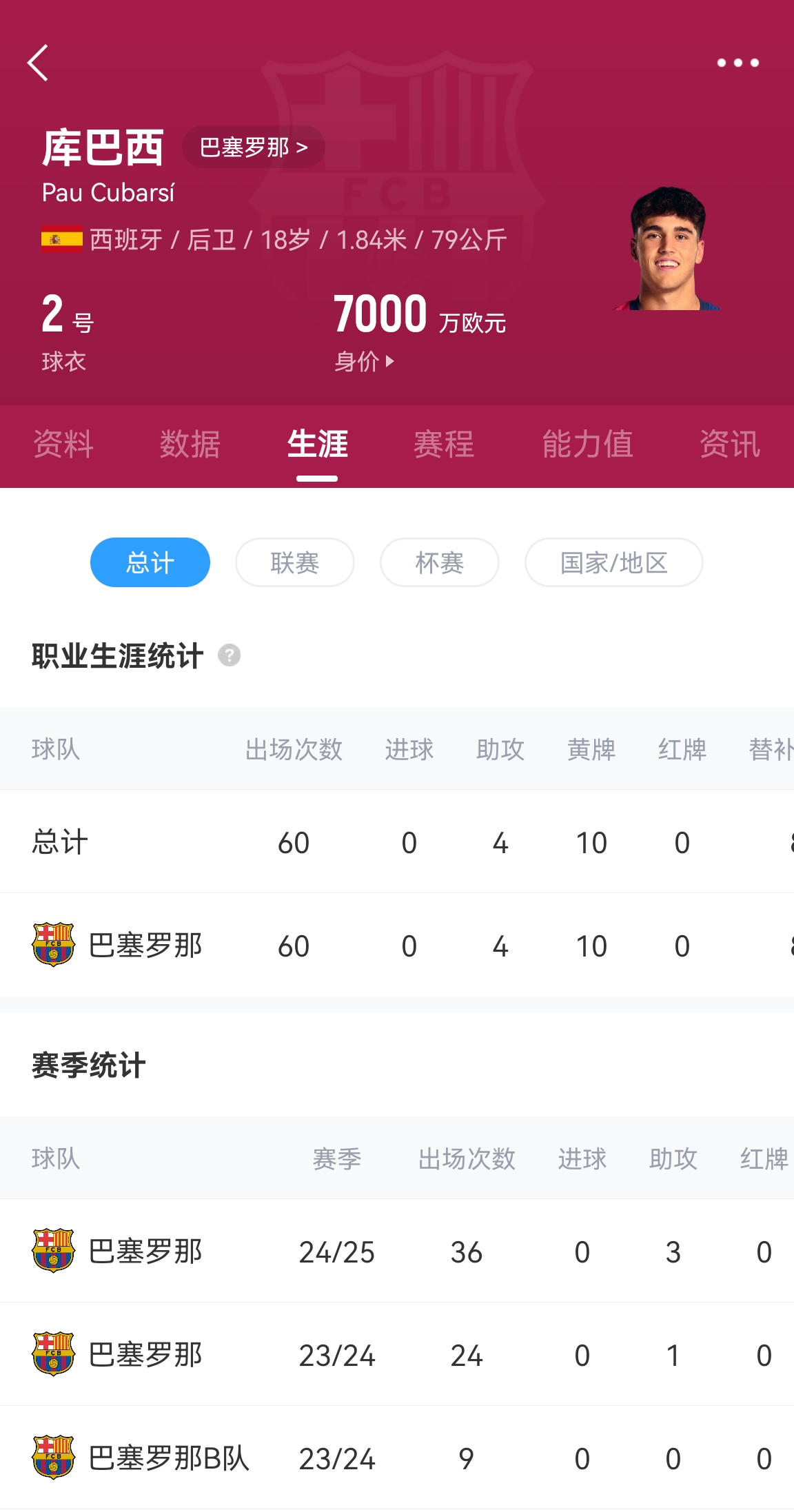Open Pau Cubarsí's player photo
The image size is (794, 1512).
[x=667, y=249]
